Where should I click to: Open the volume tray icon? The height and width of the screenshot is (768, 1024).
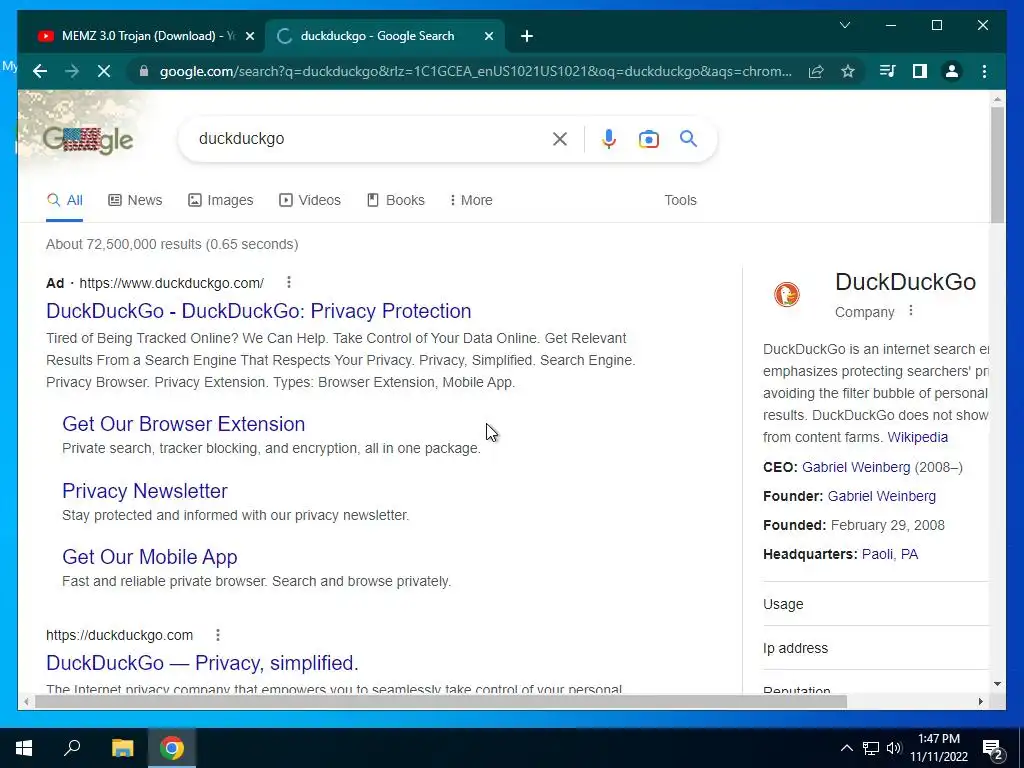[894, 748]
